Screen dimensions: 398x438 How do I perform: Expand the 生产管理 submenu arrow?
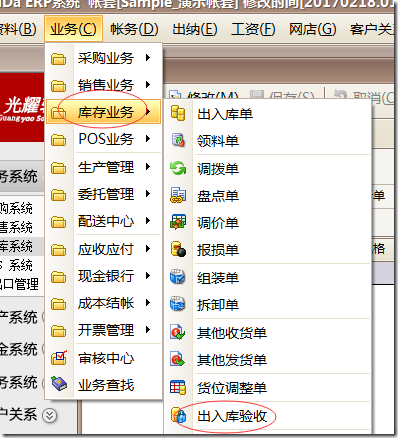point(148,167)
